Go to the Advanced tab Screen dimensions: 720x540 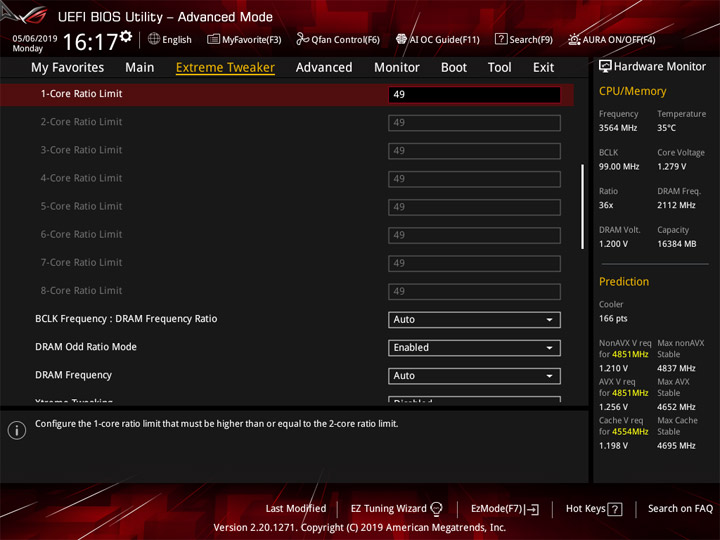324,68
